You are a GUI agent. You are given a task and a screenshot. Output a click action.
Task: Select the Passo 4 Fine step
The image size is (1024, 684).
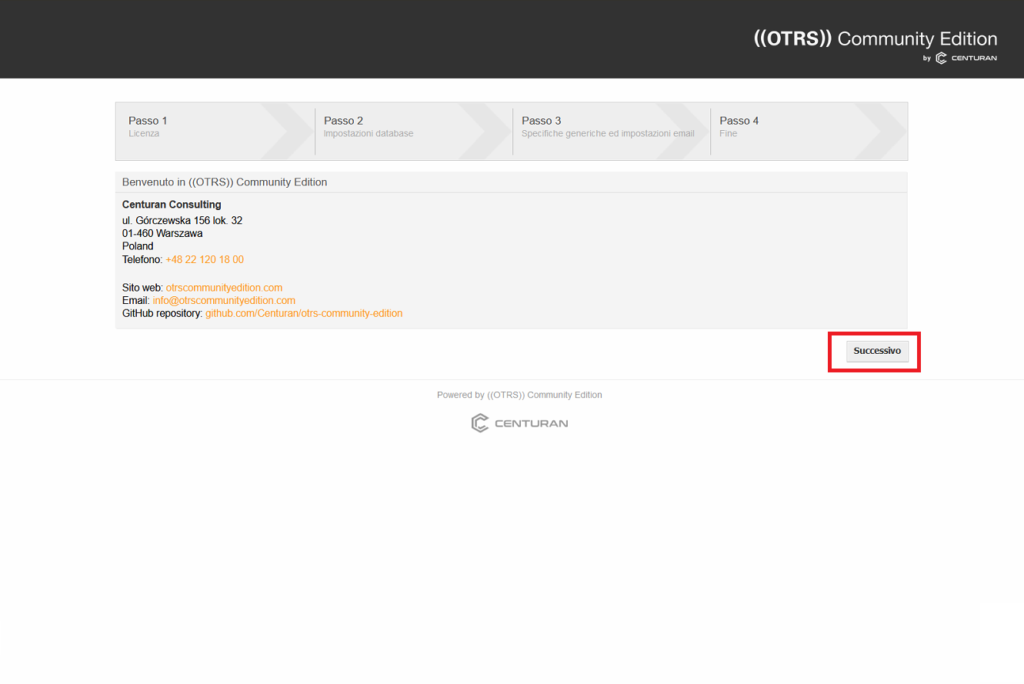tap(808, 131)
